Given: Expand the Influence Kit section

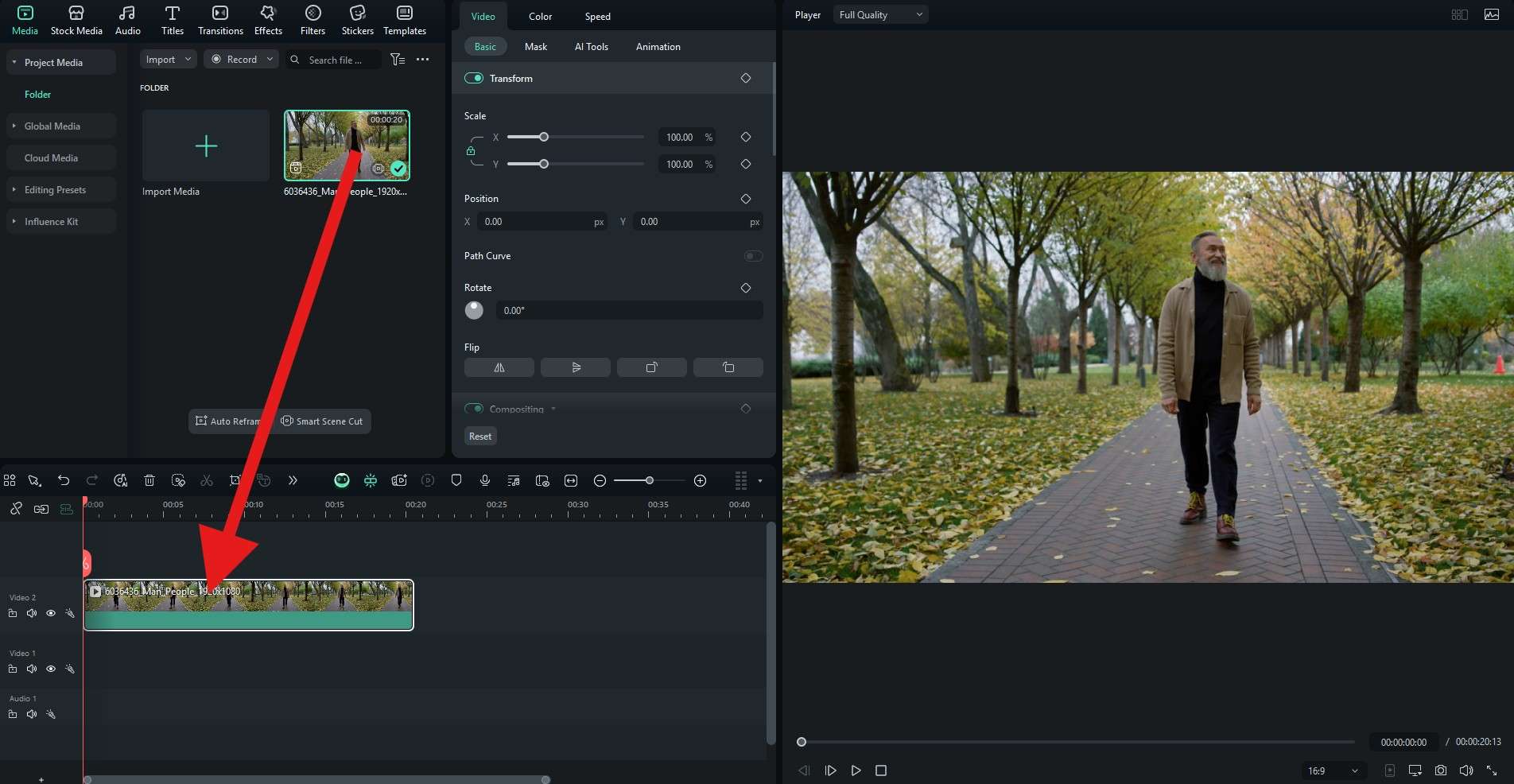Looking at the screenshot, I should [x=14, y=221].
